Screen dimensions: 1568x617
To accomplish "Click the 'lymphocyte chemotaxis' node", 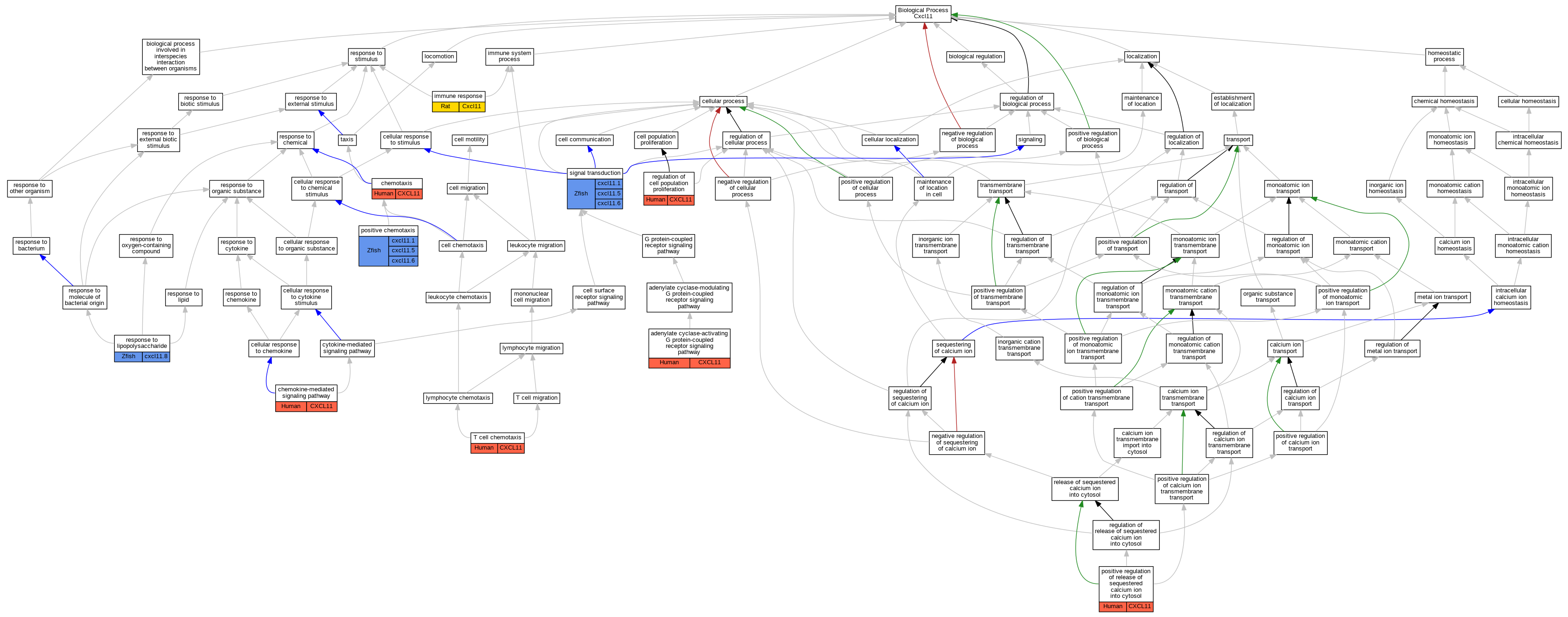I will (458, 398).
